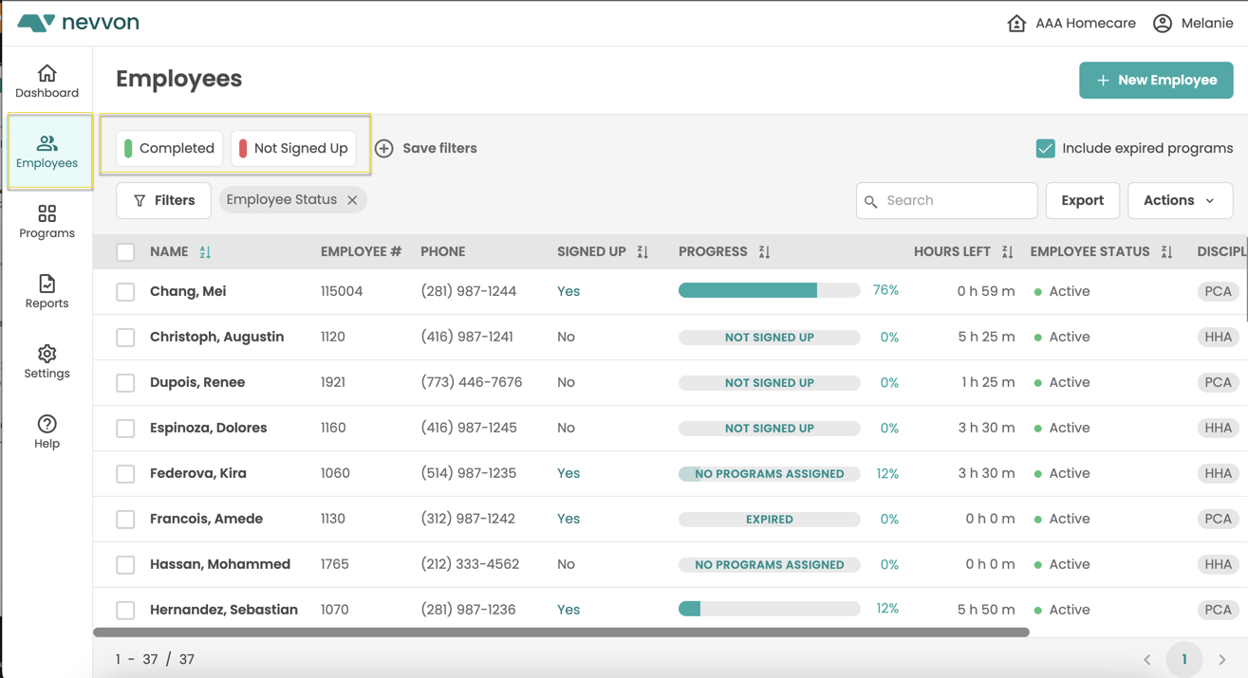Open the Filters panel
Screen dimensions: 1248x678
pyautogui.click(x=164, y=200)
